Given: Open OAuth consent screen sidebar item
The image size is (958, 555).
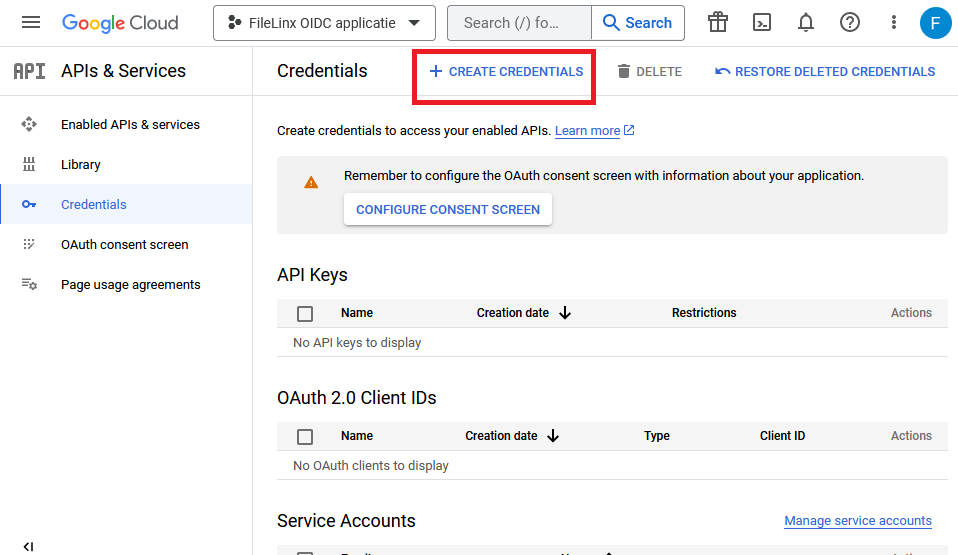Looking at the screenshot, I should (126, 244).
